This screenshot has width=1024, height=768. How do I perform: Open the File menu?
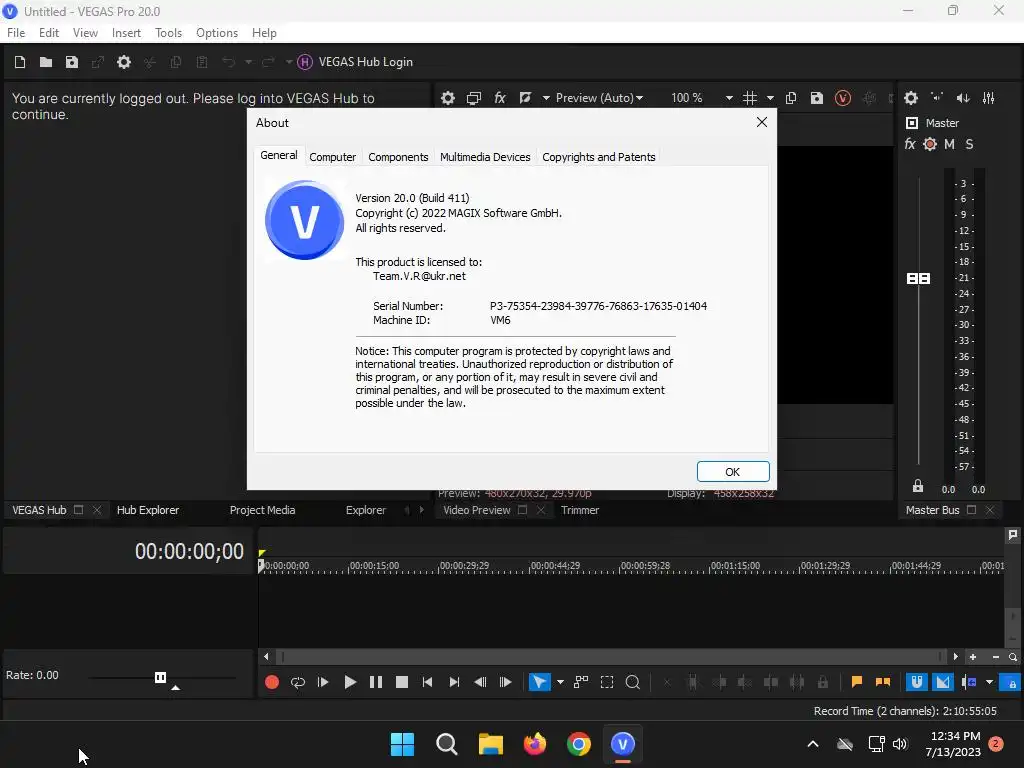16,33
